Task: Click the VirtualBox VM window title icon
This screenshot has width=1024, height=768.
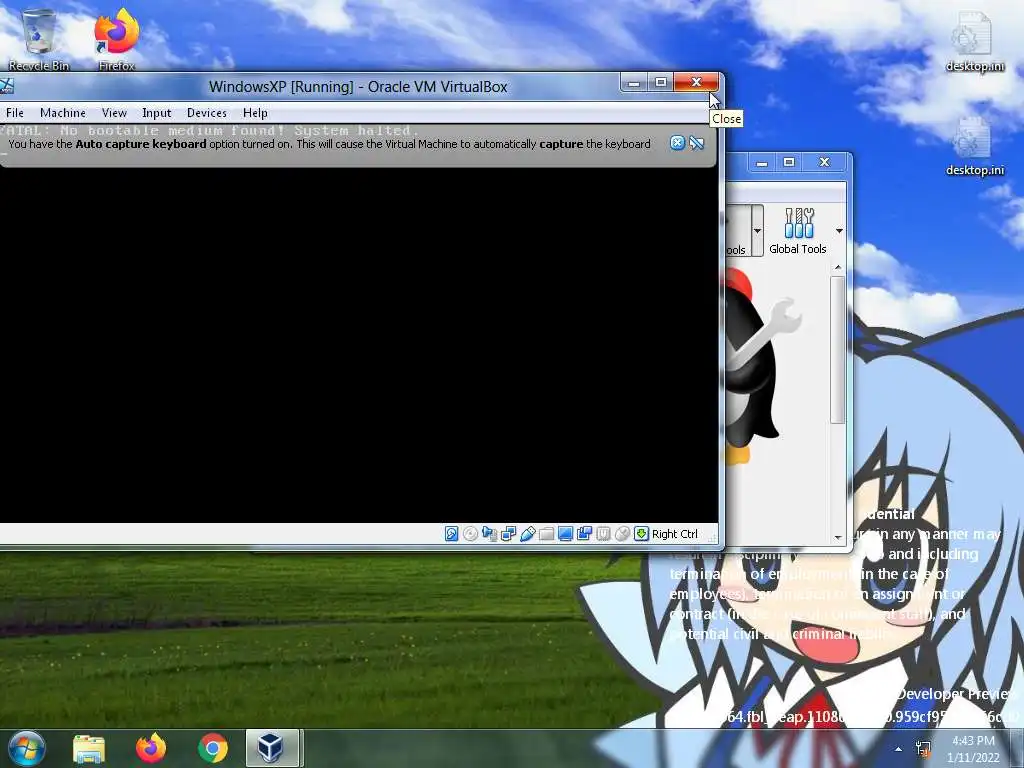Action: tap(6, 86)
